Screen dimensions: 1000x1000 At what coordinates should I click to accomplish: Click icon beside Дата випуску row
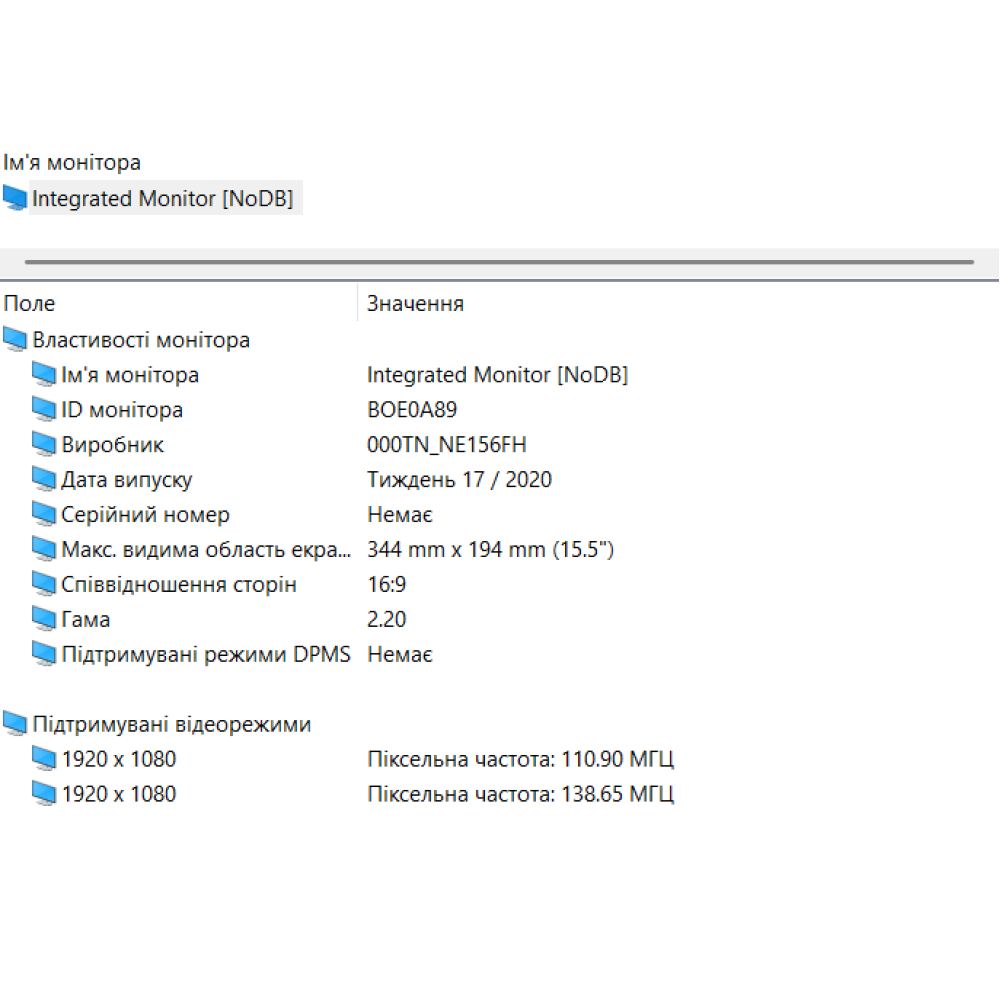click(44, 480)
